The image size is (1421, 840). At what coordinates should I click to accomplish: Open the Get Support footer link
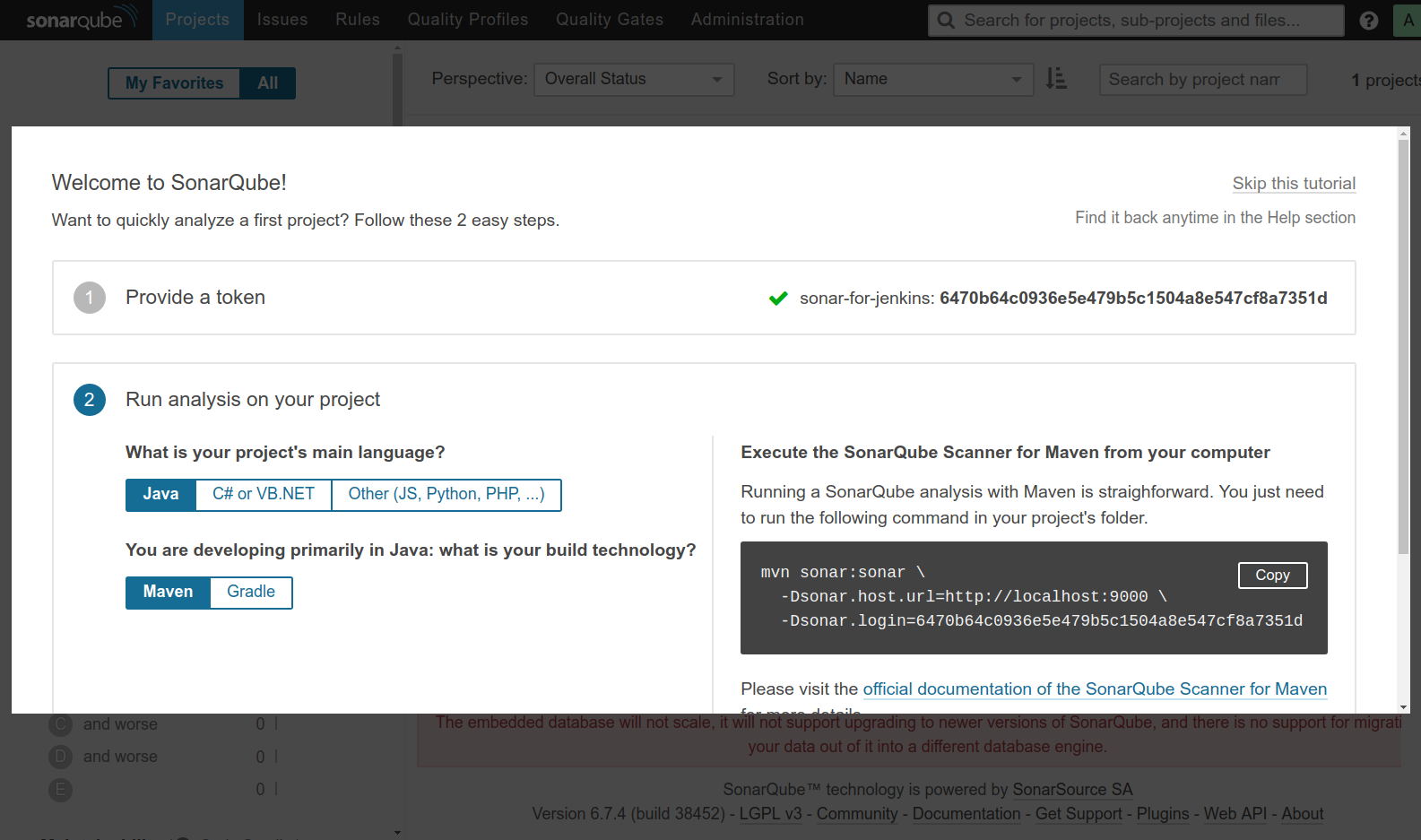tap(1079, 814)
